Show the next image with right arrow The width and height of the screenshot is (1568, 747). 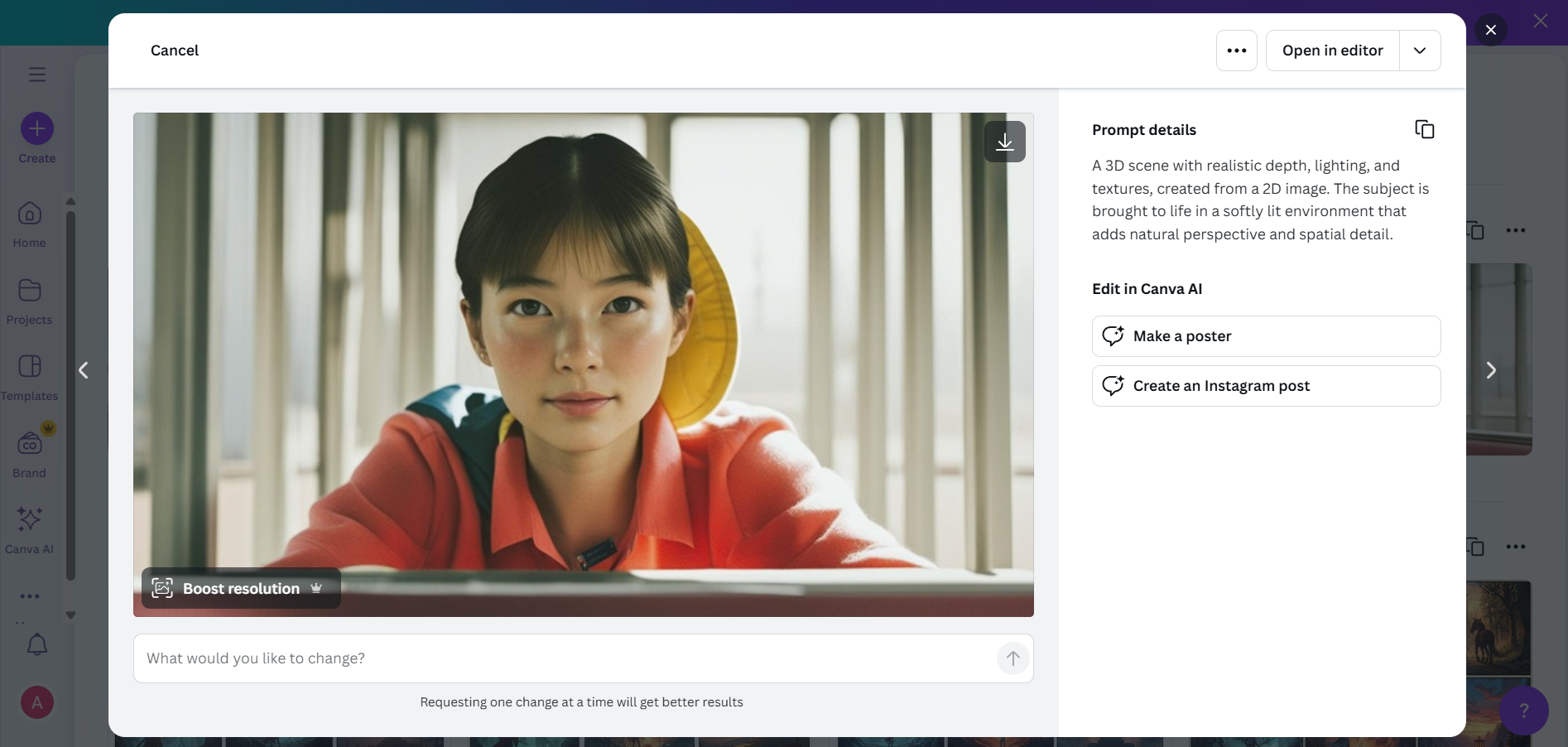[1491, 370]
